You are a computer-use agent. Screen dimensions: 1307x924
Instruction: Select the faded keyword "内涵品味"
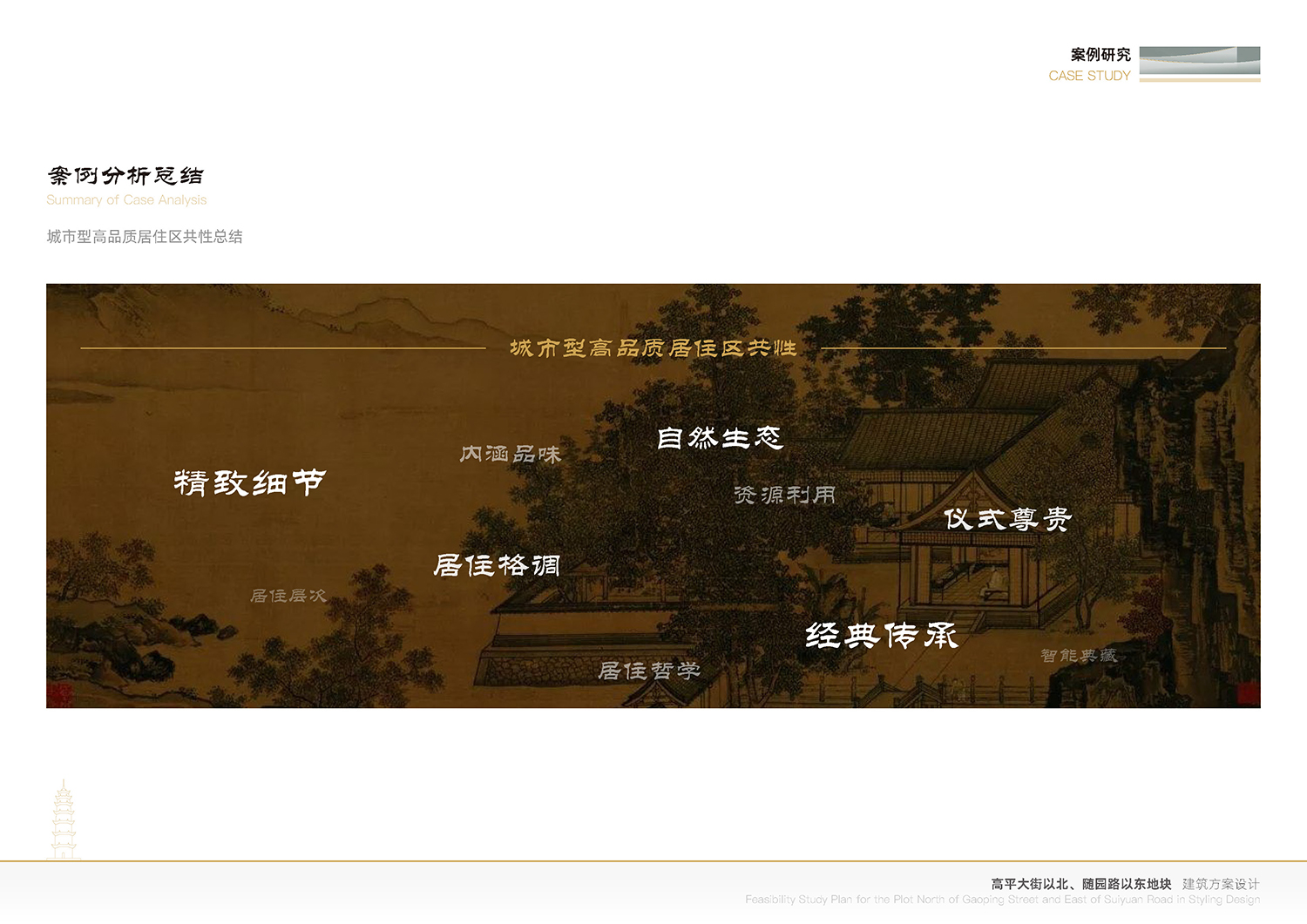pos(511,454)
